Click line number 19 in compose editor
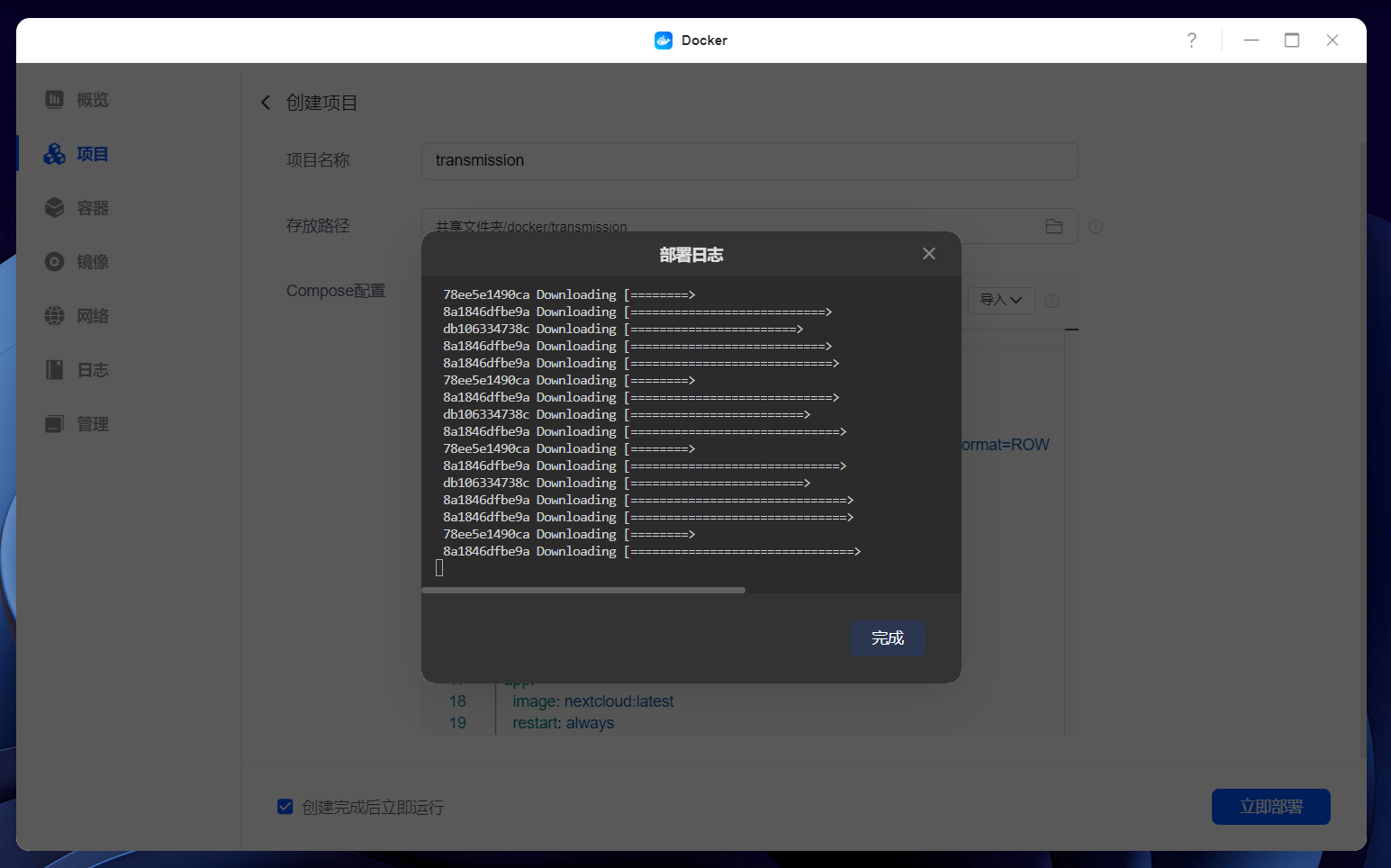 pyautogui.click(x=457, y=723)
